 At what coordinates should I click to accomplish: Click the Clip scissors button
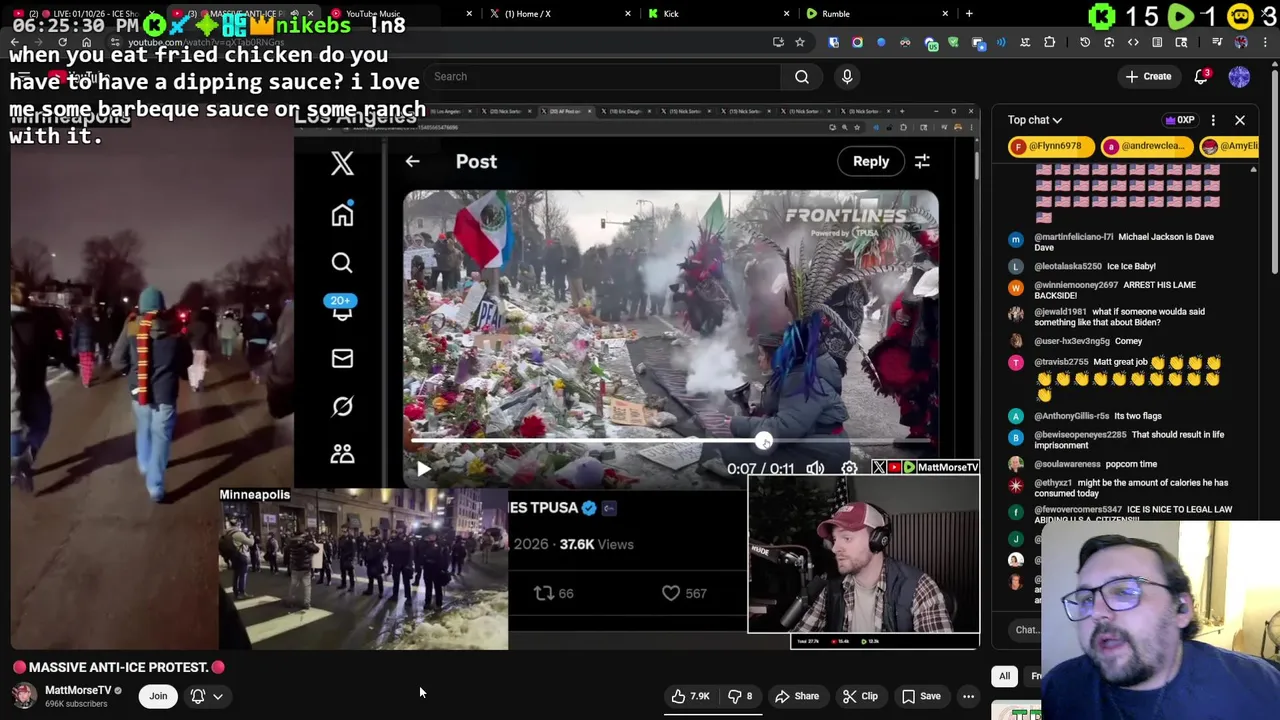[860, 696]
